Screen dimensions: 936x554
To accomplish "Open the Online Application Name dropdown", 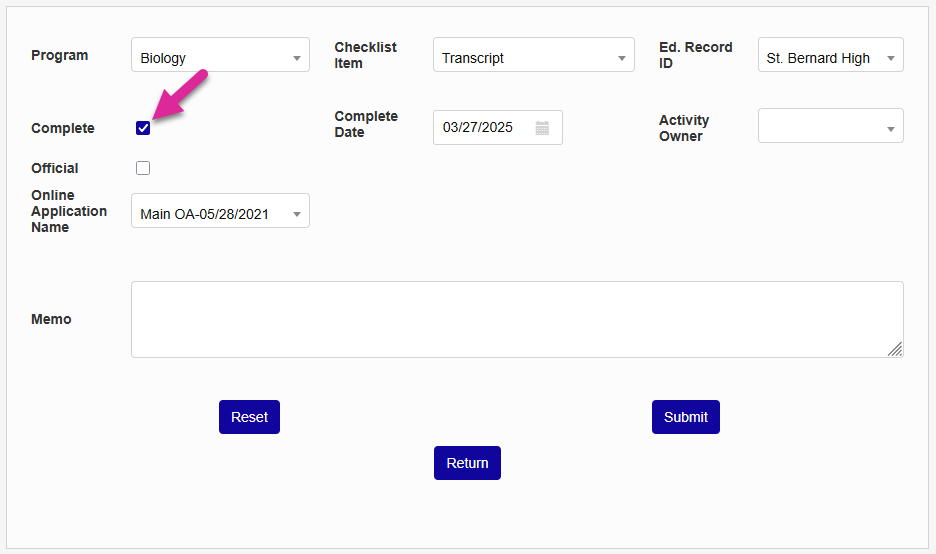I will [220, 213].
